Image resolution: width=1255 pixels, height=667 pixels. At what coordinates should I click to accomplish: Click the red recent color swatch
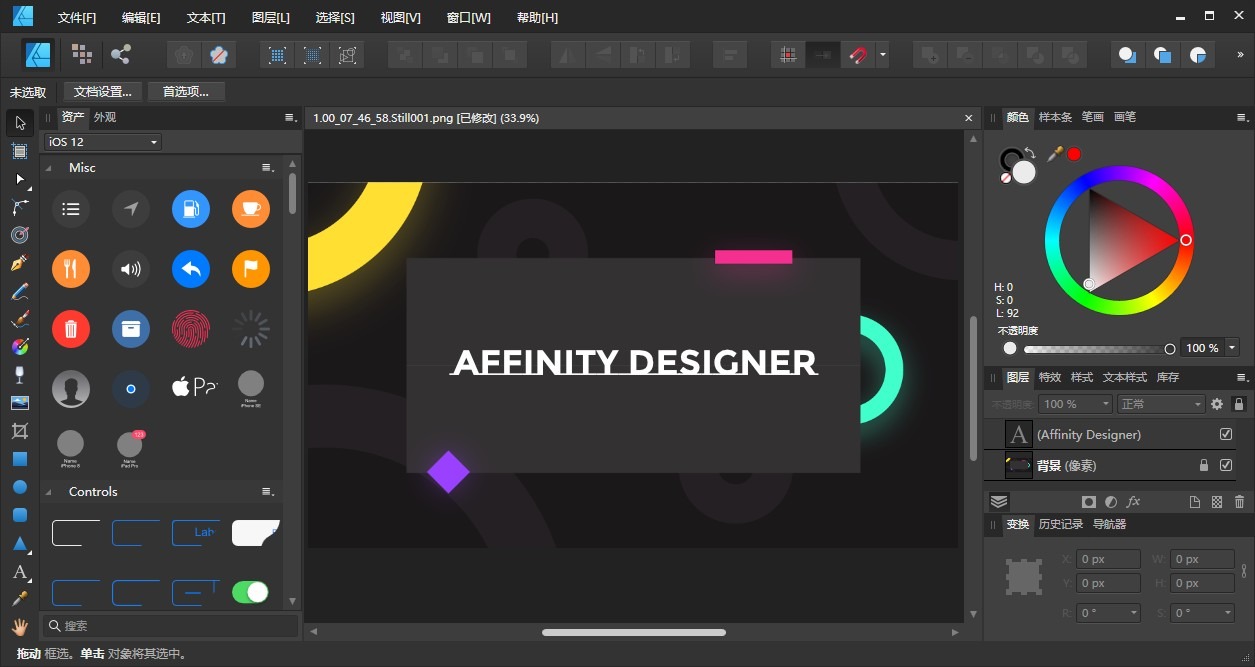pos(1074,154)
